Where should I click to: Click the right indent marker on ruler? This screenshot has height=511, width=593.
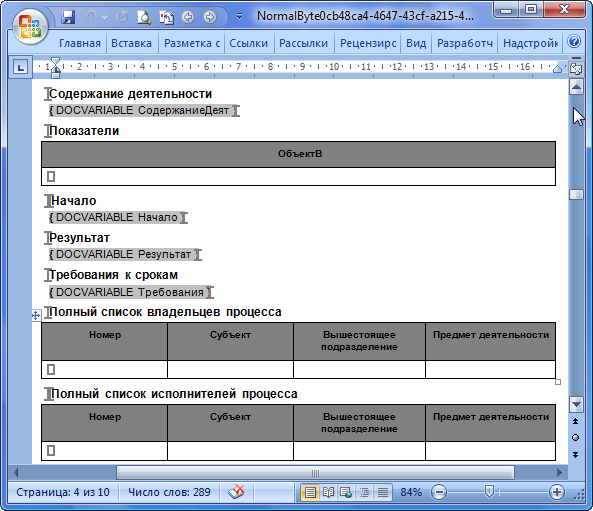point(557,69)
